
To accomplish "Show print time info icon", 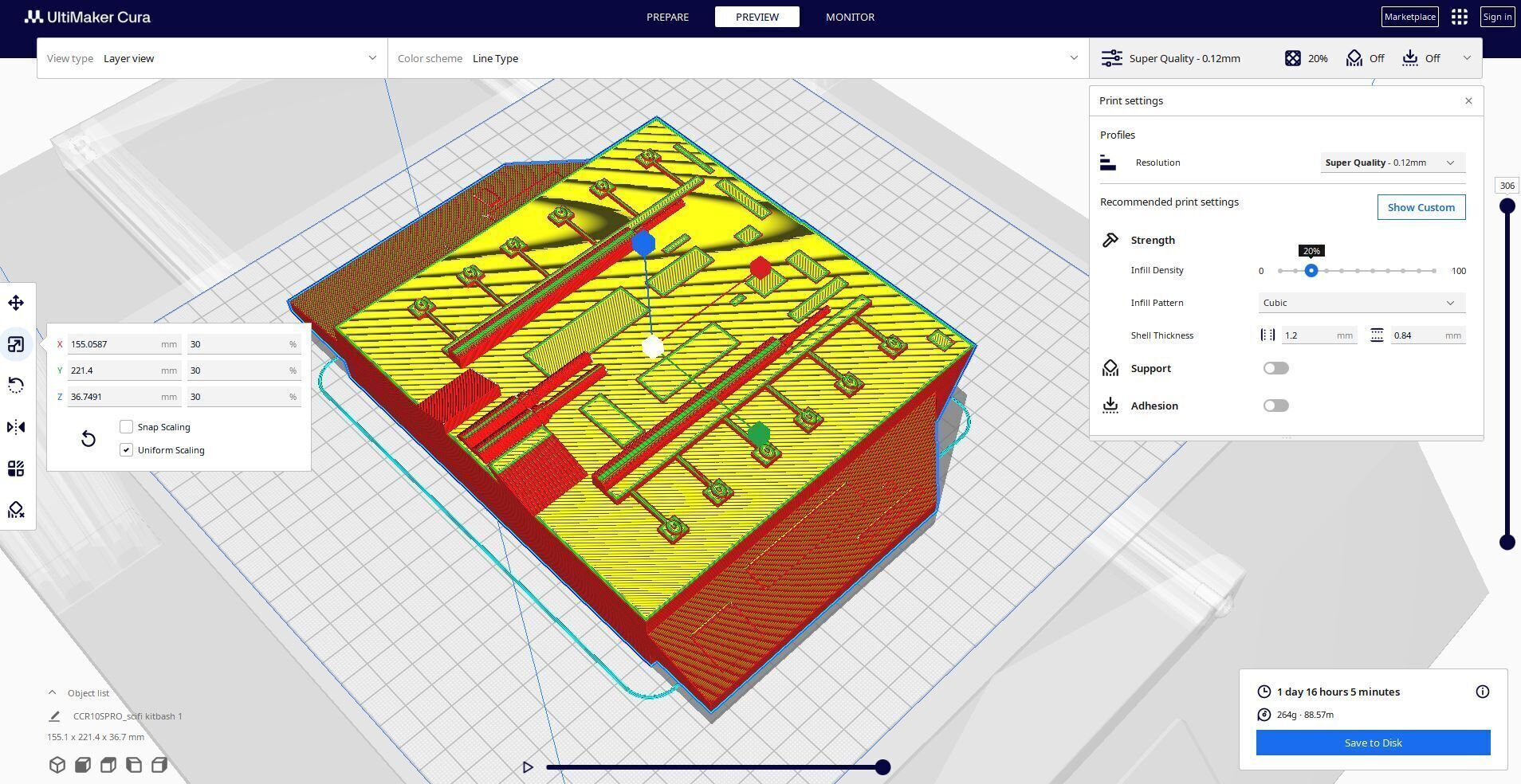I will (x=1483, y=692).
